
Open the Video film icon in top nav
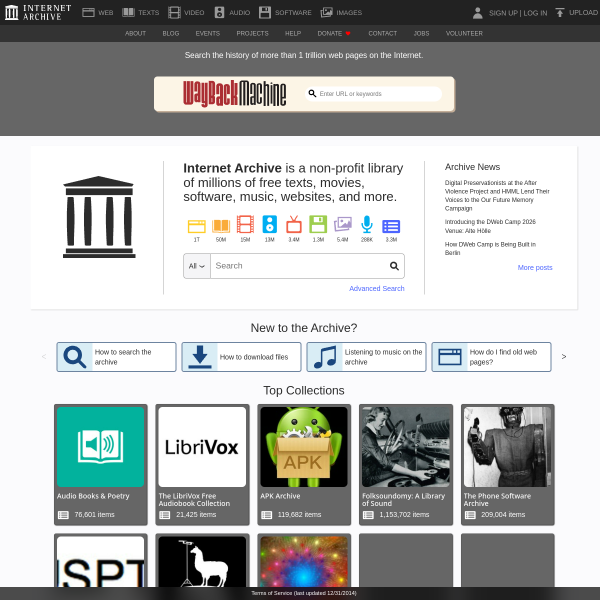tap(174, 13)
